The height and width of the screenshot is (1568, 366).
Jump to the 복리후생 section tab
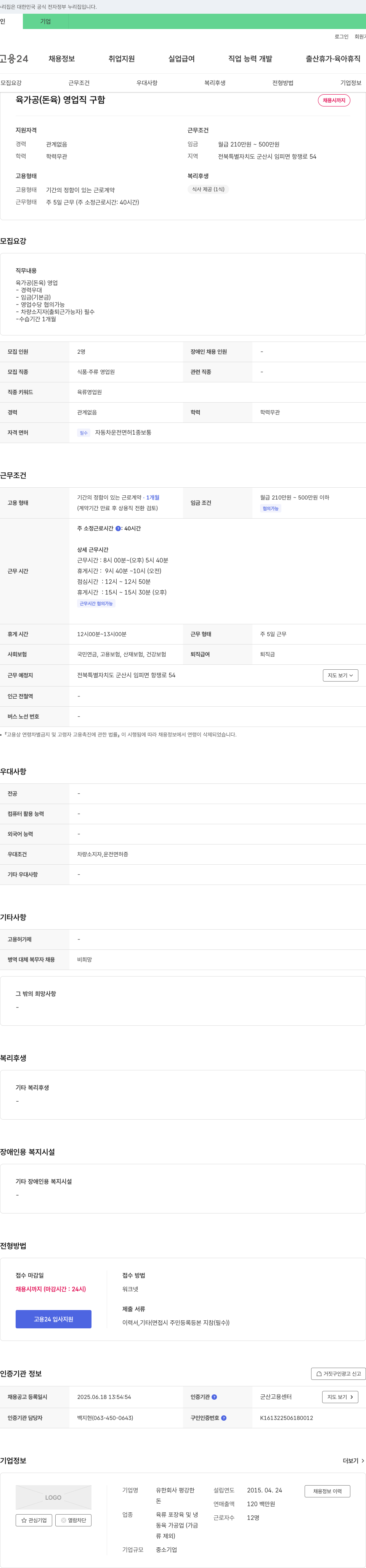point(215,83)
